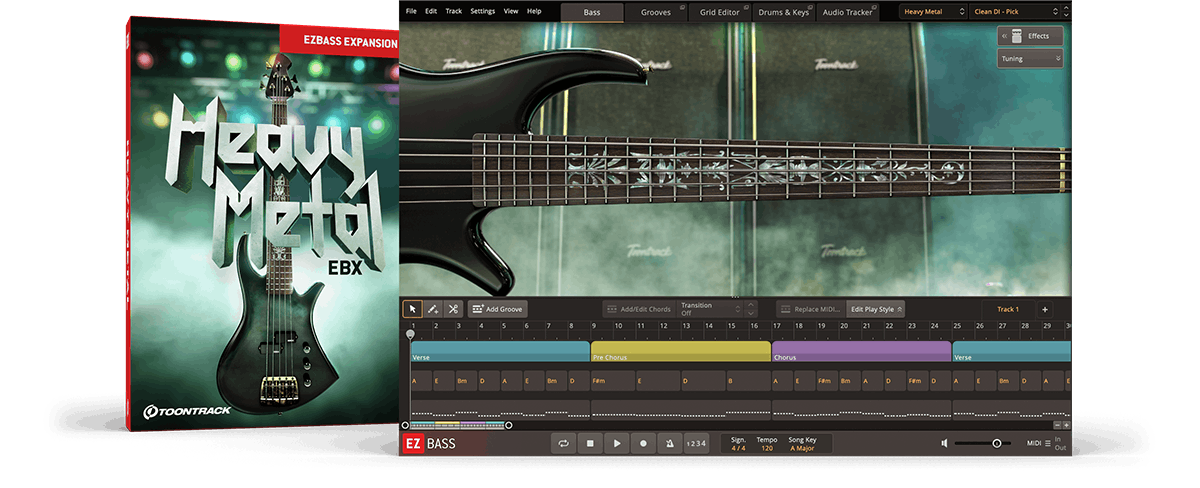Open the Track menu

pos(454,11)
